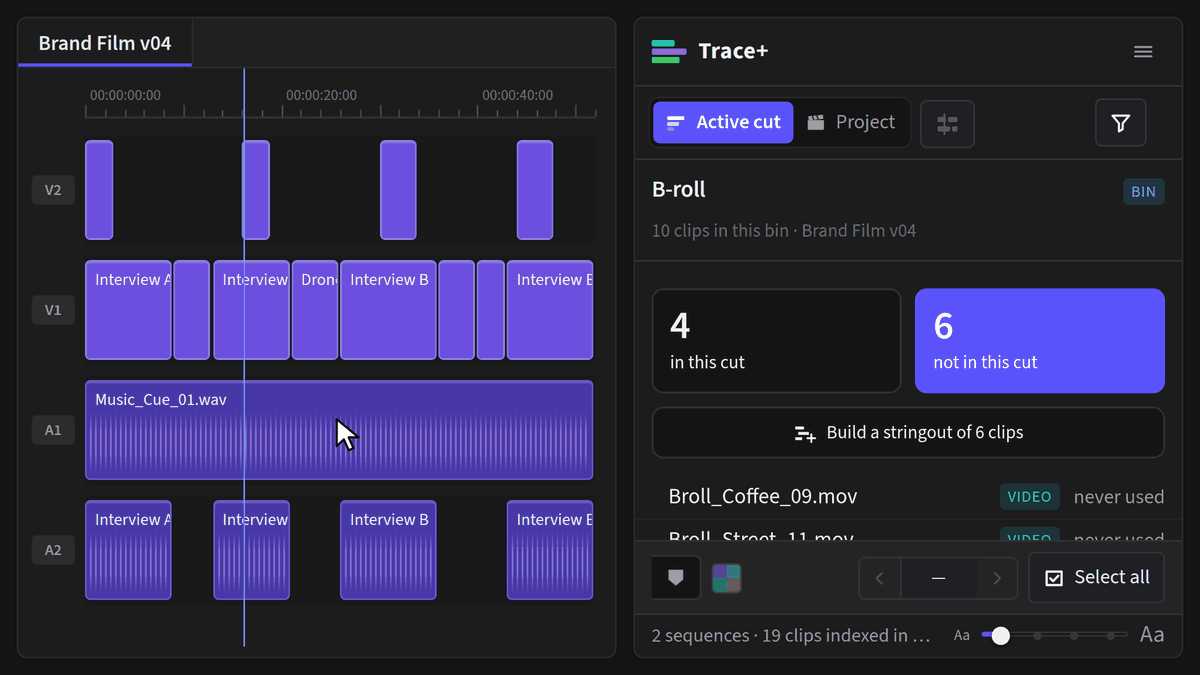The image size is (1200, 675).
Task: Select the V1 track header
Action: 53,310
